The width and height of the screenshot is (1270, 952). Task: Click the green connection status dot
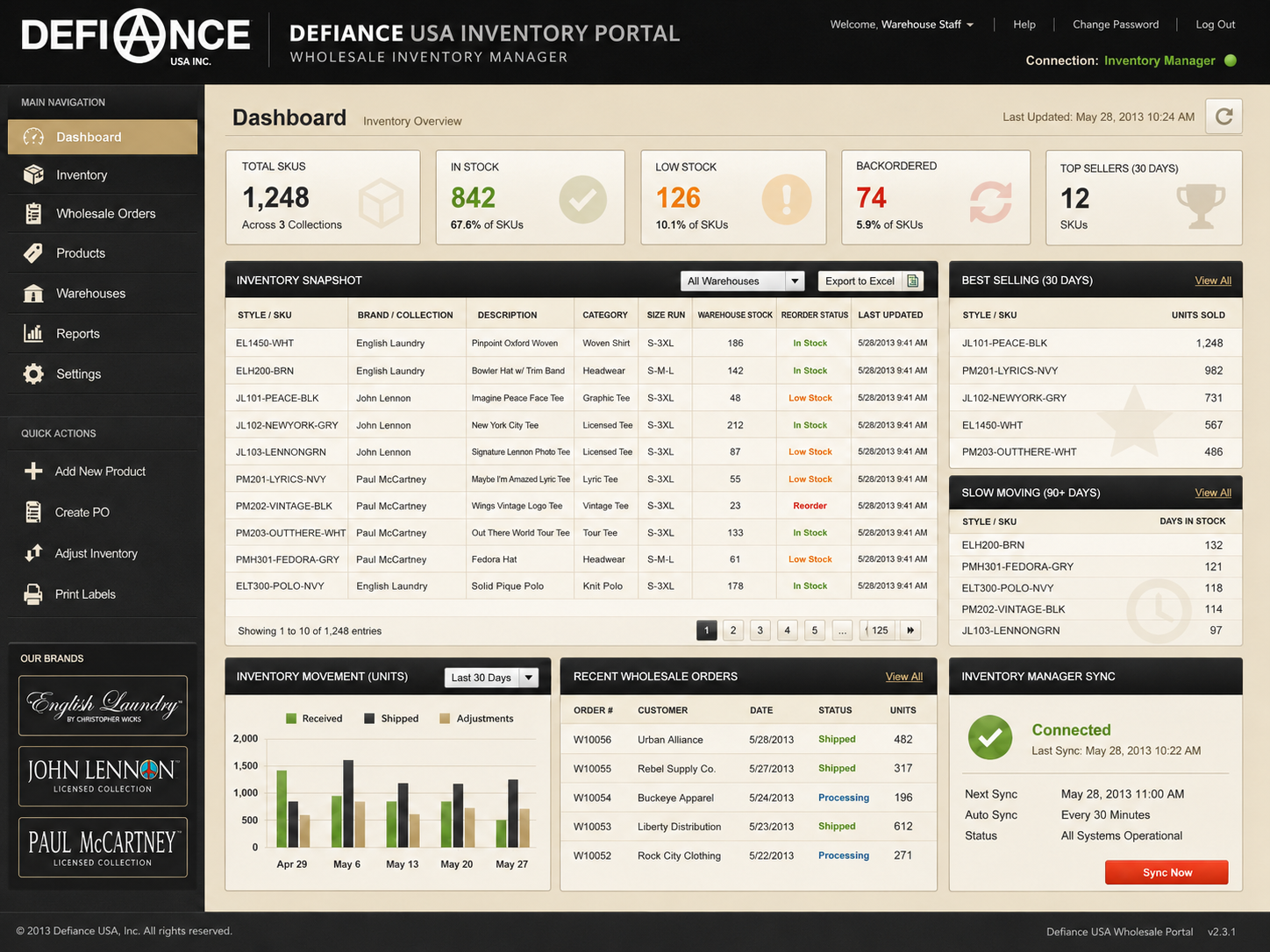[x=1231, y=60]
